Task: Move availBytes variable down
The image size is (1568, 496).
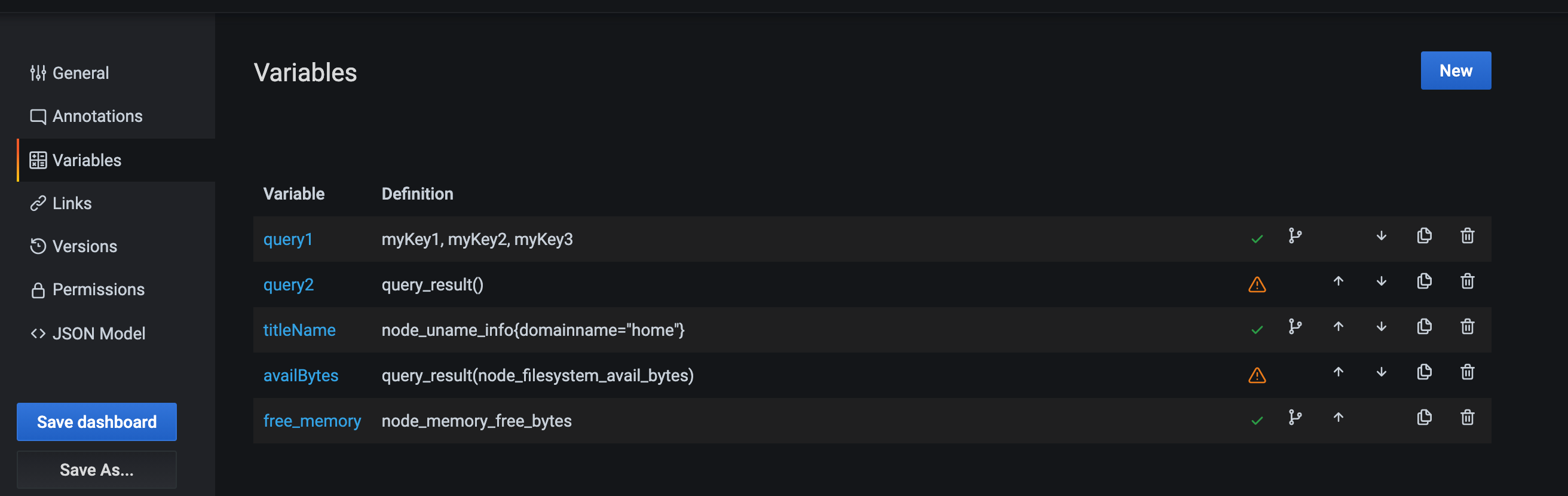Action: pos(1381,372)
